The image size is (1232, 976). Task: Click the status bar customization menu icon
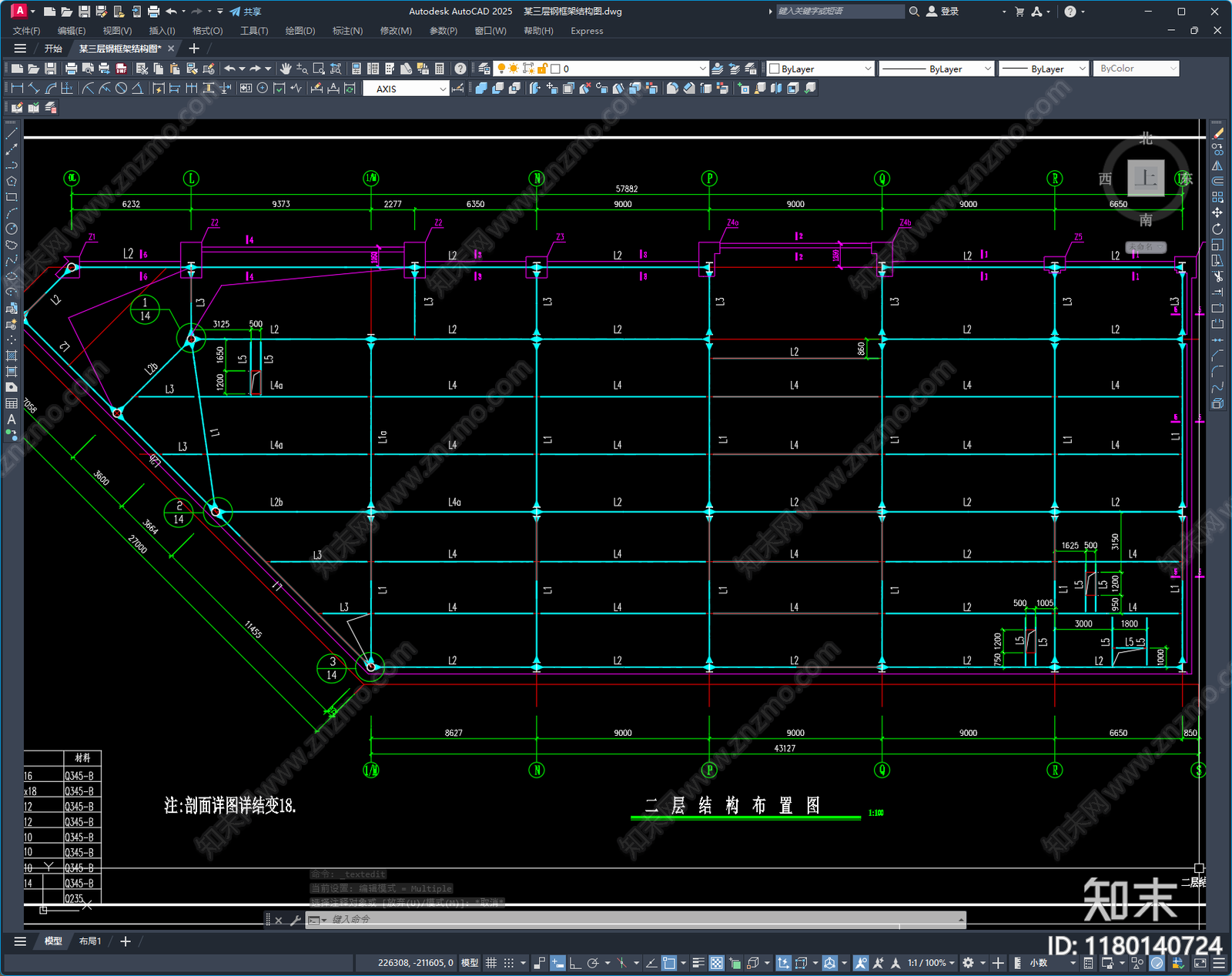click(x=1219, y=963)
